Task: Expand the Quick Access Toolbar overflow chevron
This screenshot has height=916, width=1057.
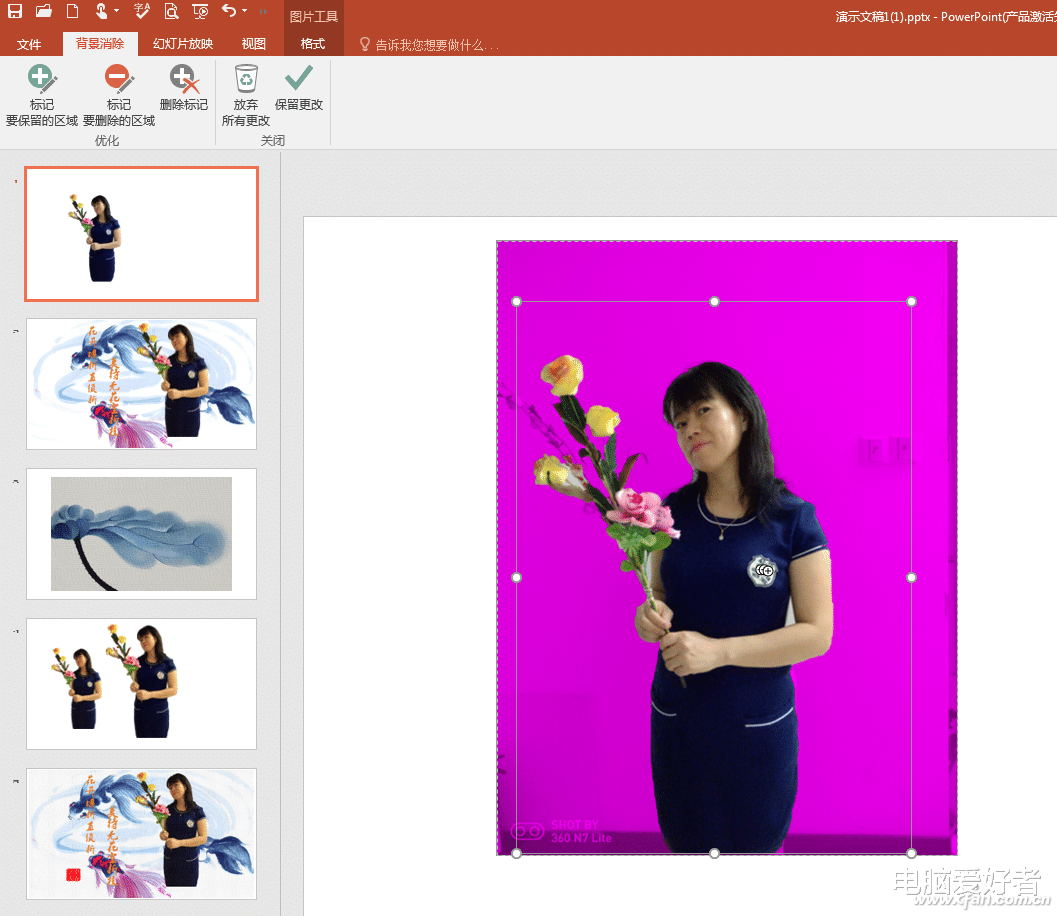Action: tap(262, 13)
